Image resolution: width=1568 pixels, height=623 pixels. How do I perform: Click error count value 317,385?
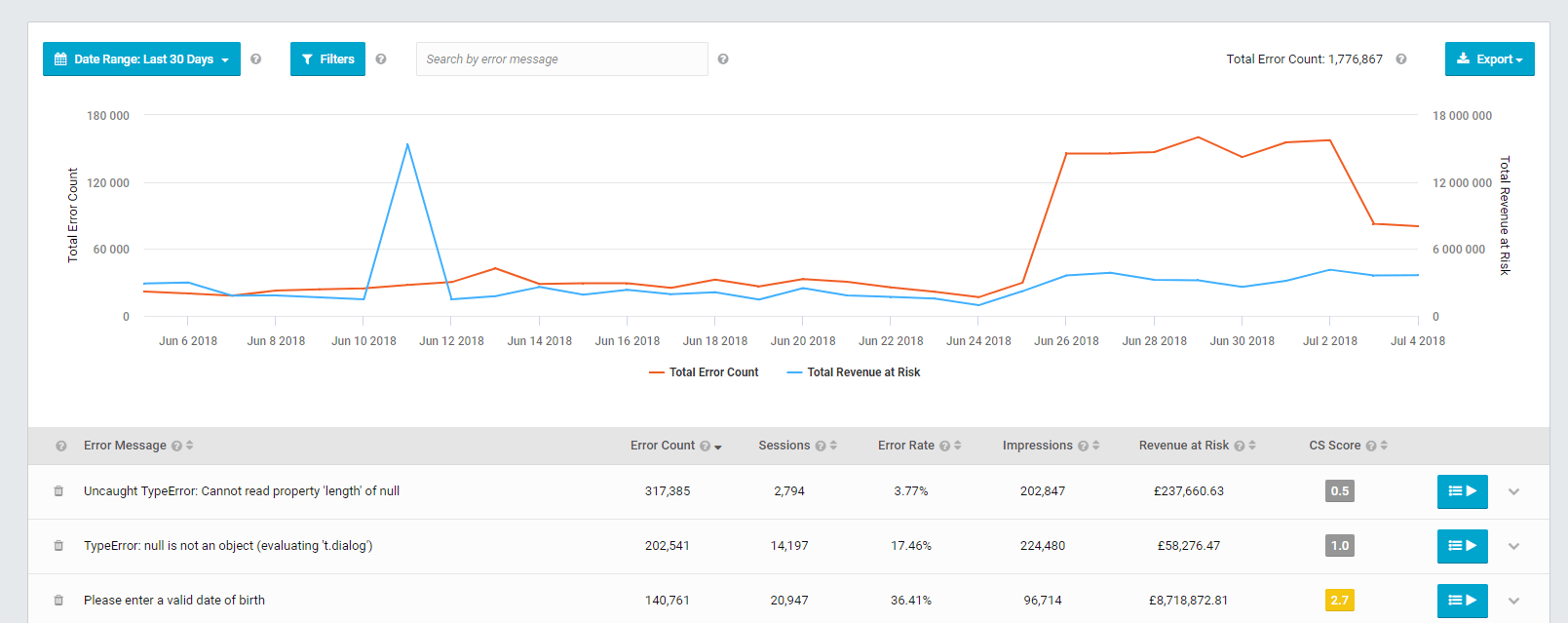click(668, 491)
